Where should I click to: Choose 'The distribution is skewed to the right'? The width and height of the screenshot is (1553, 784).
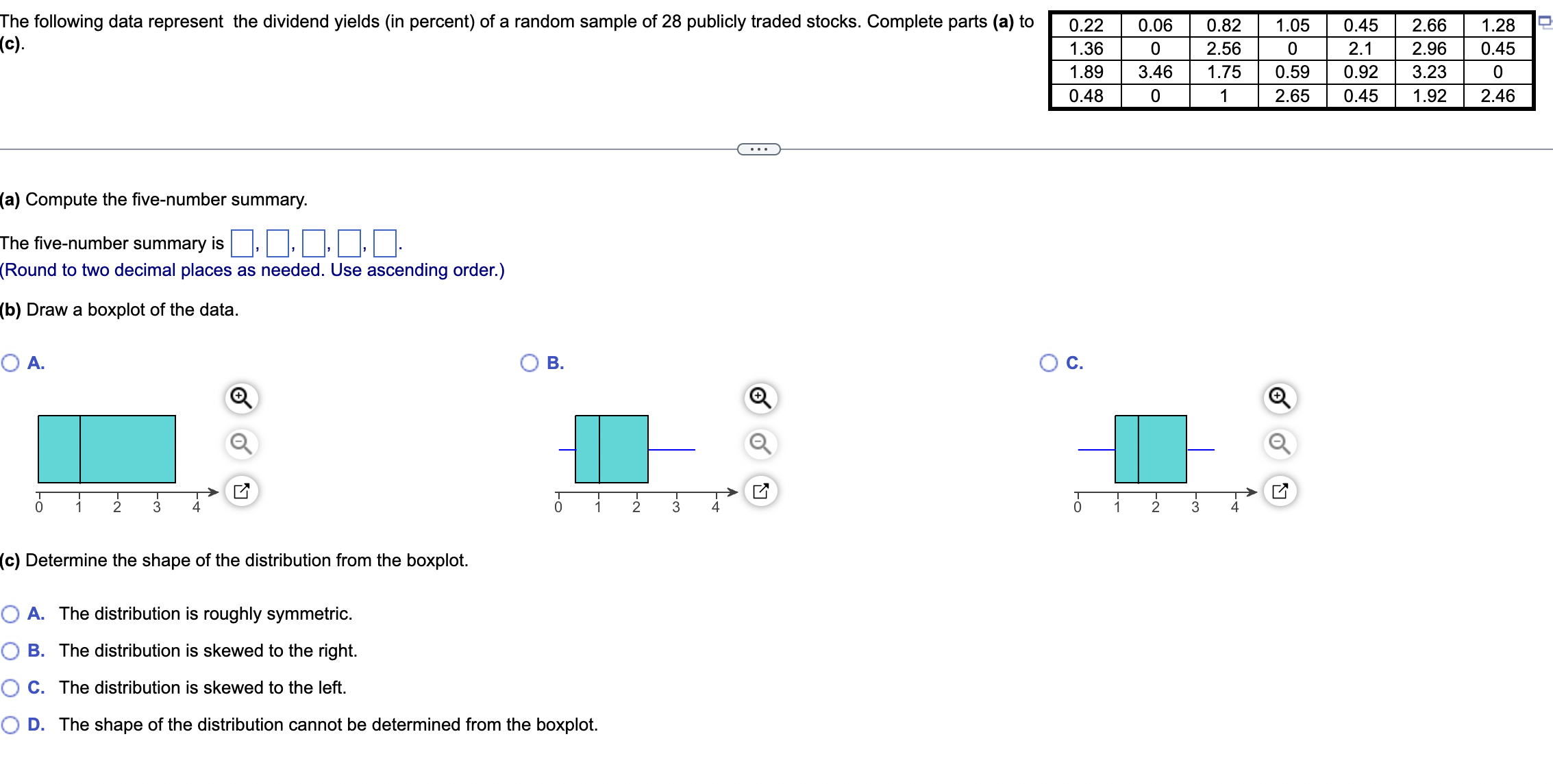point(10,651)
